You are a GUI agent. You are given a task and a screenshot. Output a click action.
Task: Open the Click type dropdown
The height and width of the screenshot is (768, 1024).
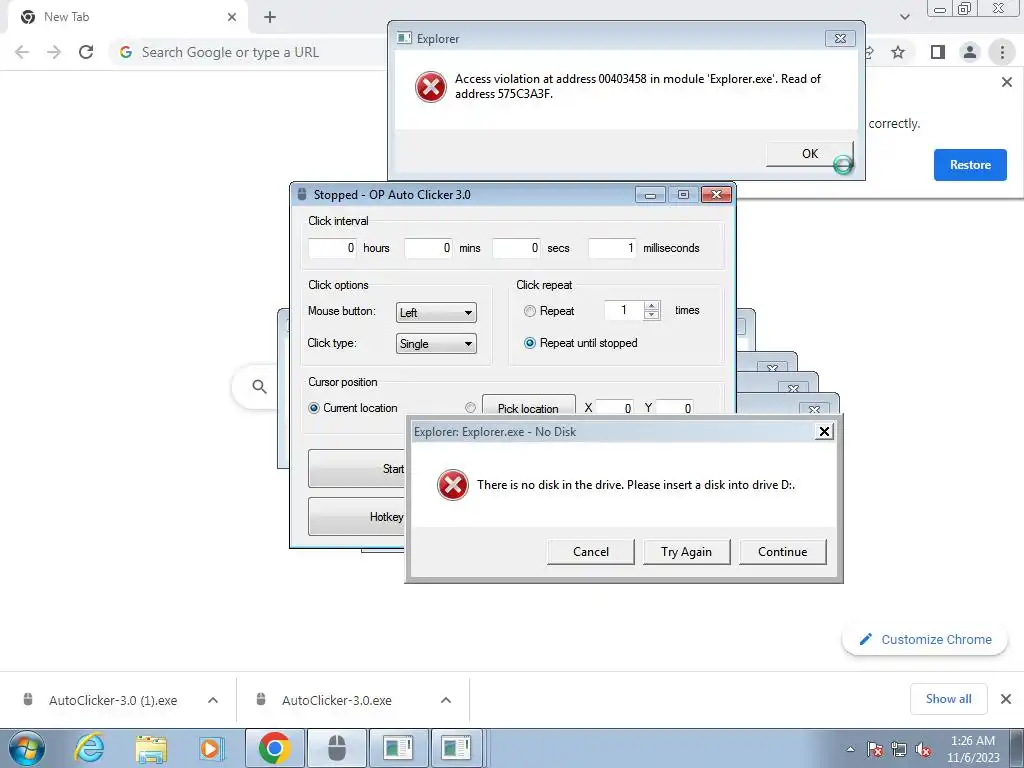coord(436,344)
